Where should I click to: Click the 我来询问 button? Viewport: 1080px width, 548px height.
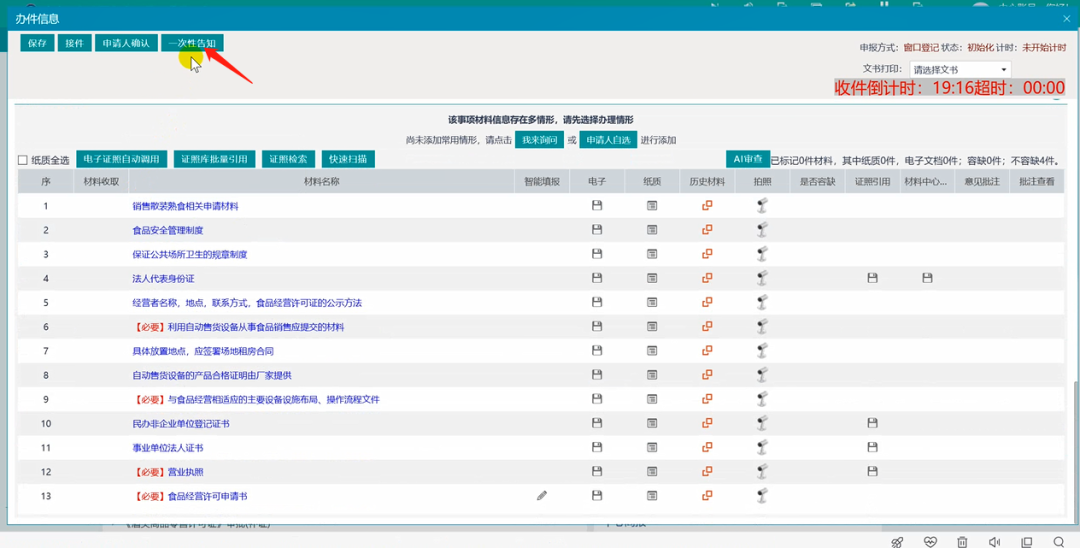(539, 140)
